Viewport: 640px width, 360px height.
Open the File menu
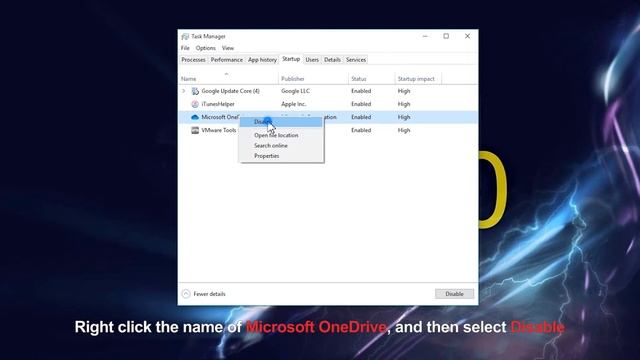point(185,48)
